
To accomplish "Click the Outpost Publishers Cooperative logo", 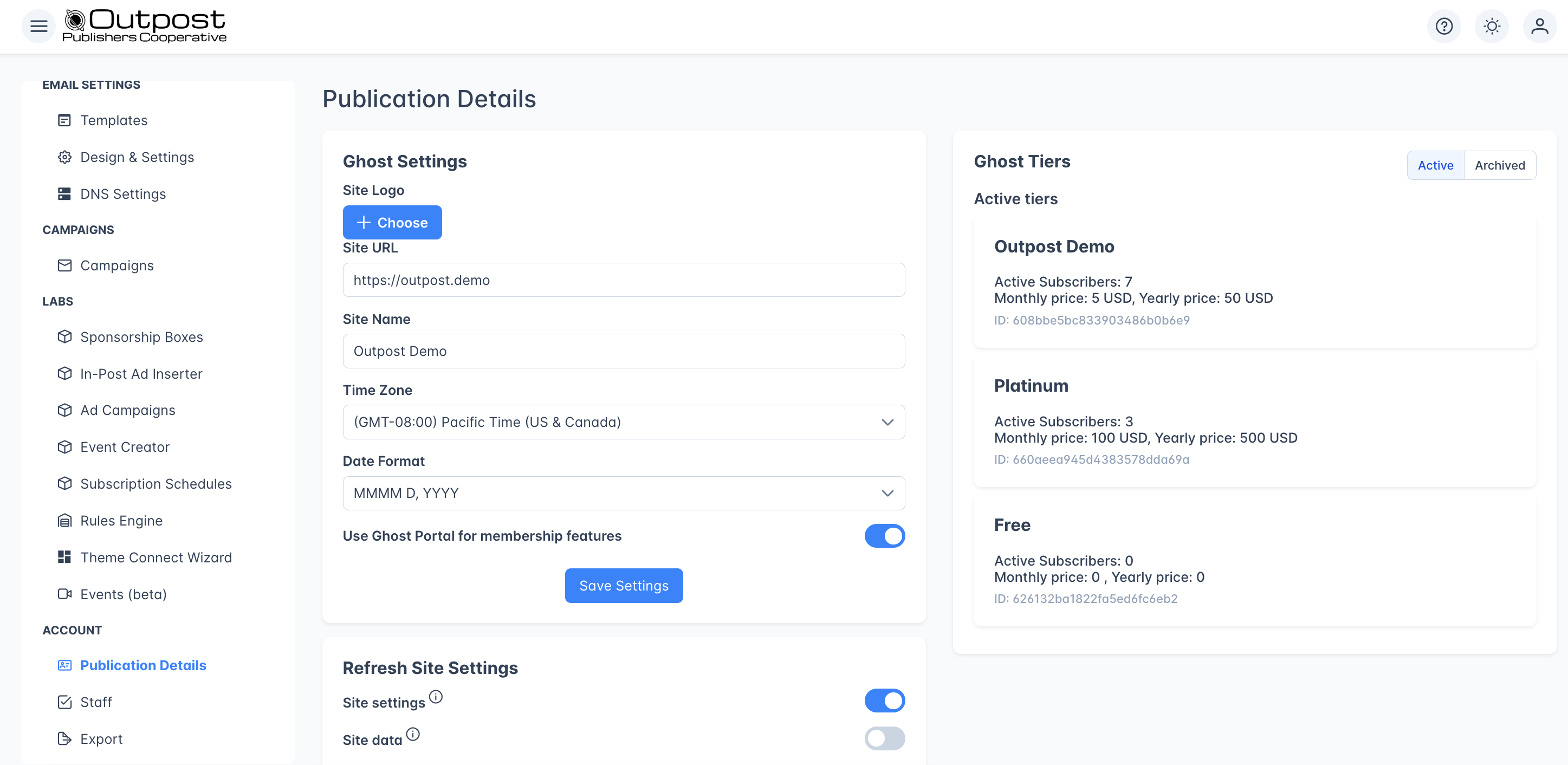I will pos(144,26).
